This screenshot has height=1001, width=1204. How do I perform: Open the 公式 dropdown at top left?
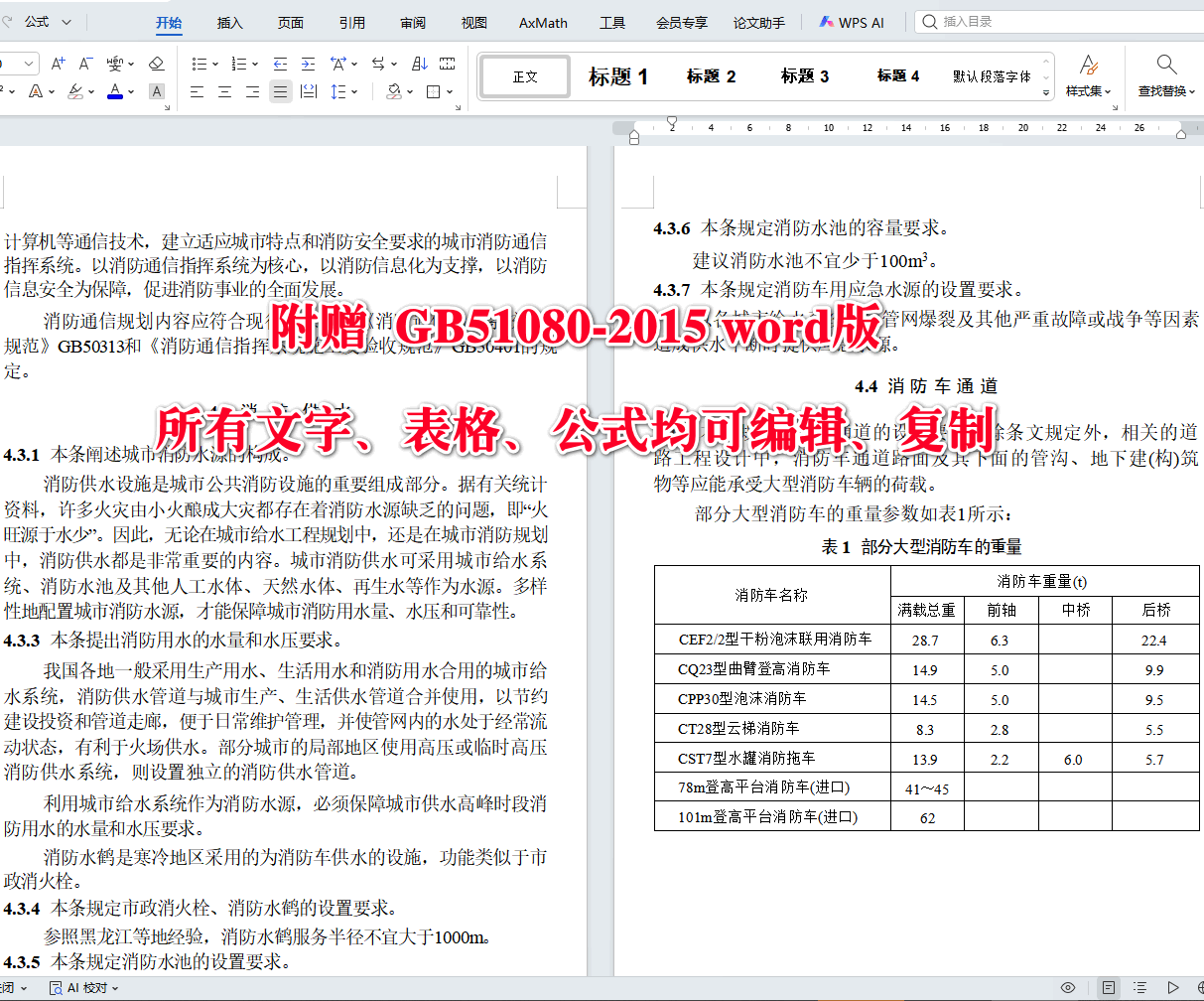(x=48, y=22)
